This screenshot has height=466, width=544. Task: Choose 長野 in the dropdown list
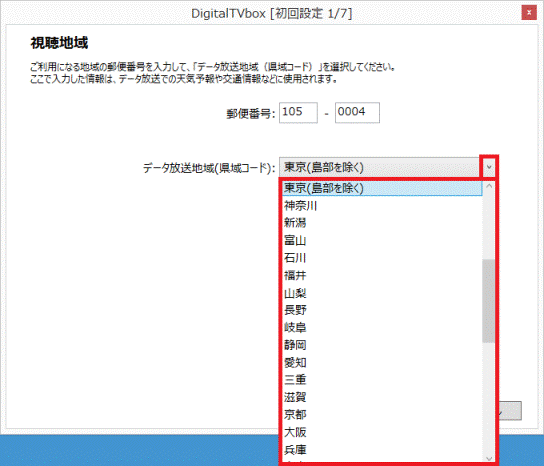click(x=382, y=310)
